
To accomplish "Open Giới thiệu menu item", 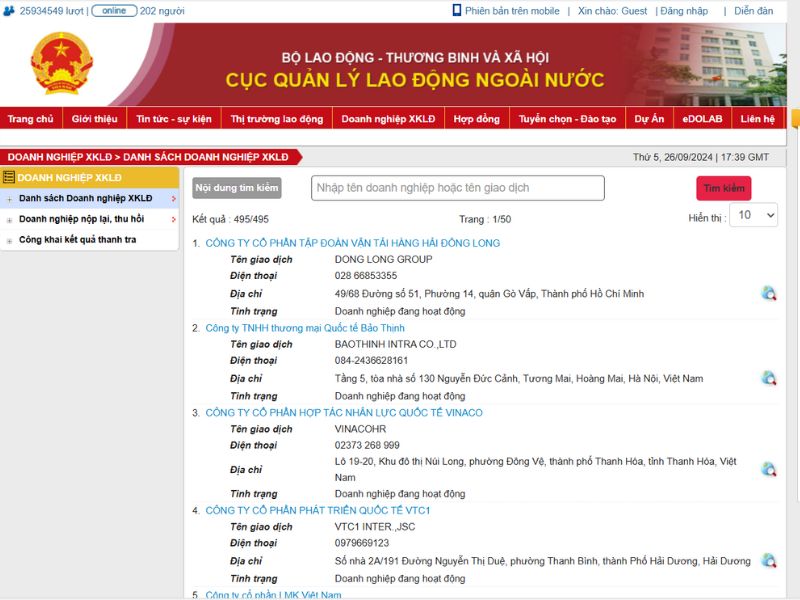I will [94, 119].
